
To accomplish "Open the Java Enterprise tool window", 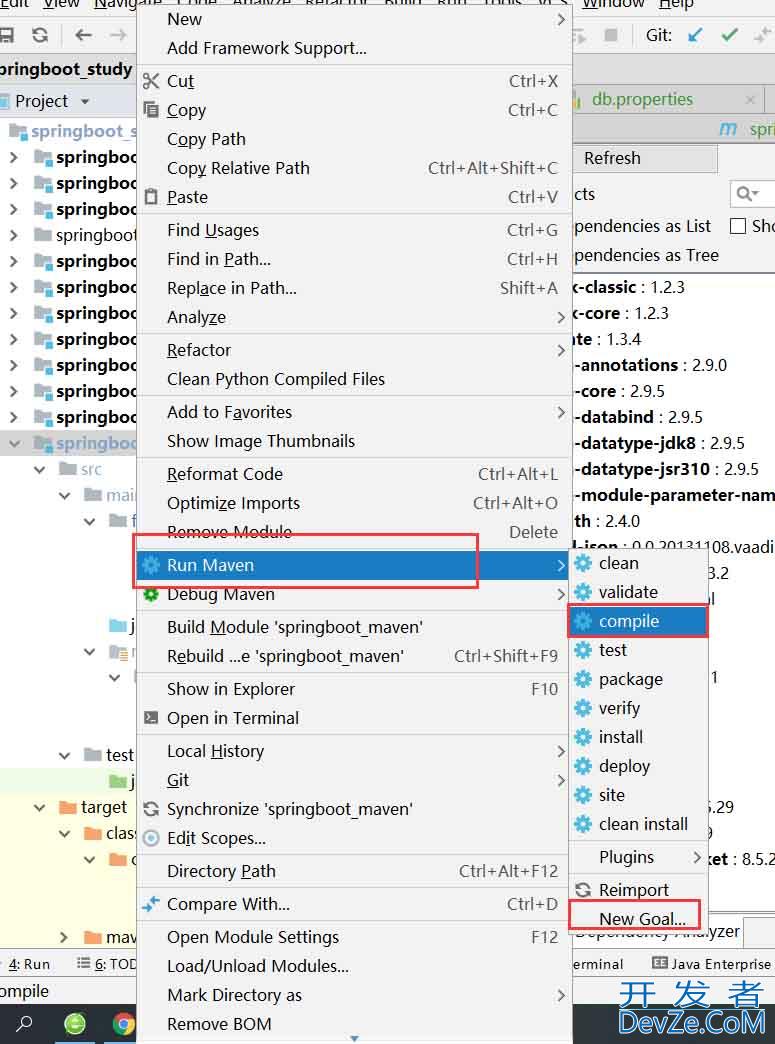I will 711,964.
